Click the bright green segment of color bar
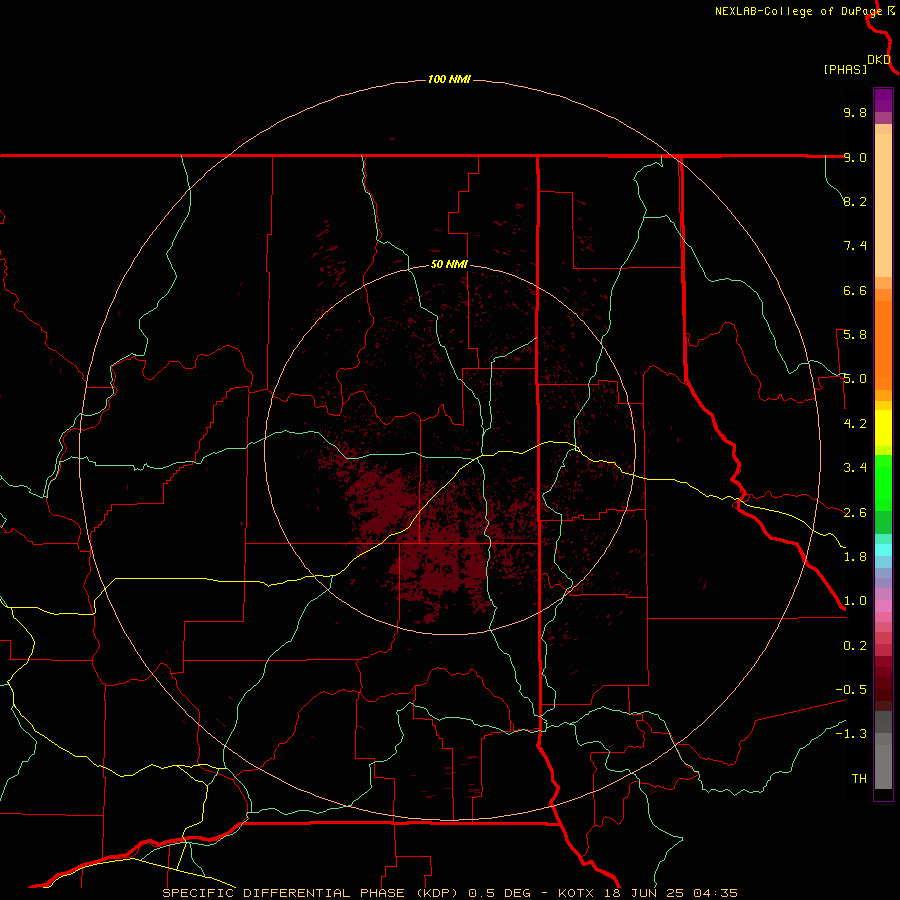This screenshot has height=900, width=900. pyautogui.click(x=883, y=482)
